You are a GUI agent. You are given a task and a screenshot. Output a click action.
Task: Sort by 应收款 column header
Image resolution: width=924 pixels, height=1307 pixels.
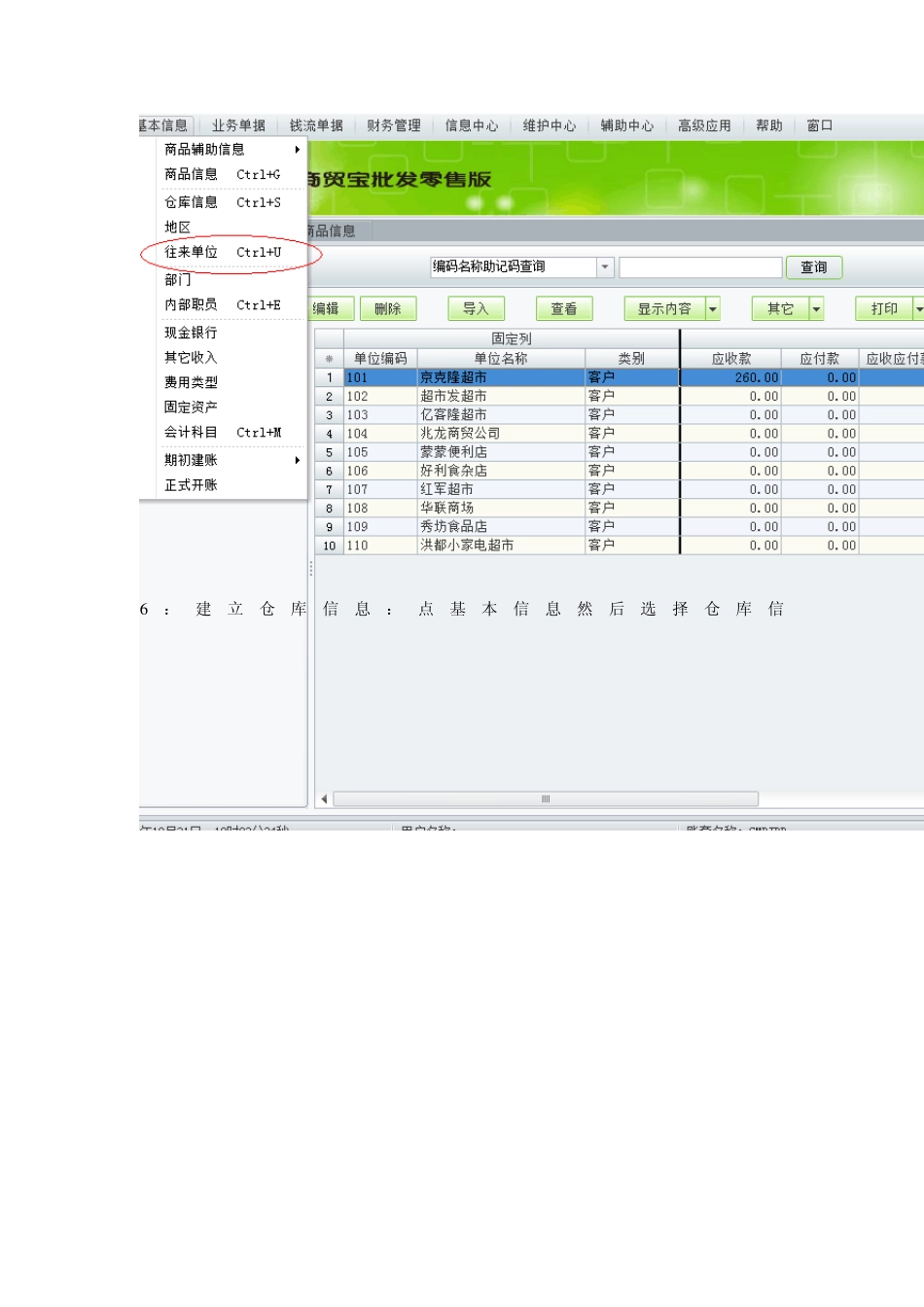click(730, 358)
